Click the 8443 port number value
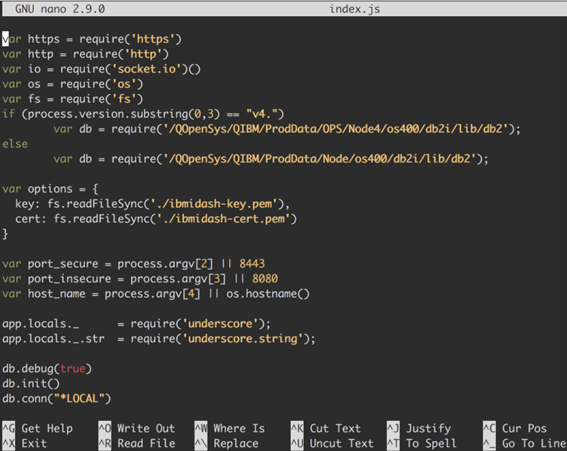The height and width of the screenshot is (451, 567). [x=252, y=263]
